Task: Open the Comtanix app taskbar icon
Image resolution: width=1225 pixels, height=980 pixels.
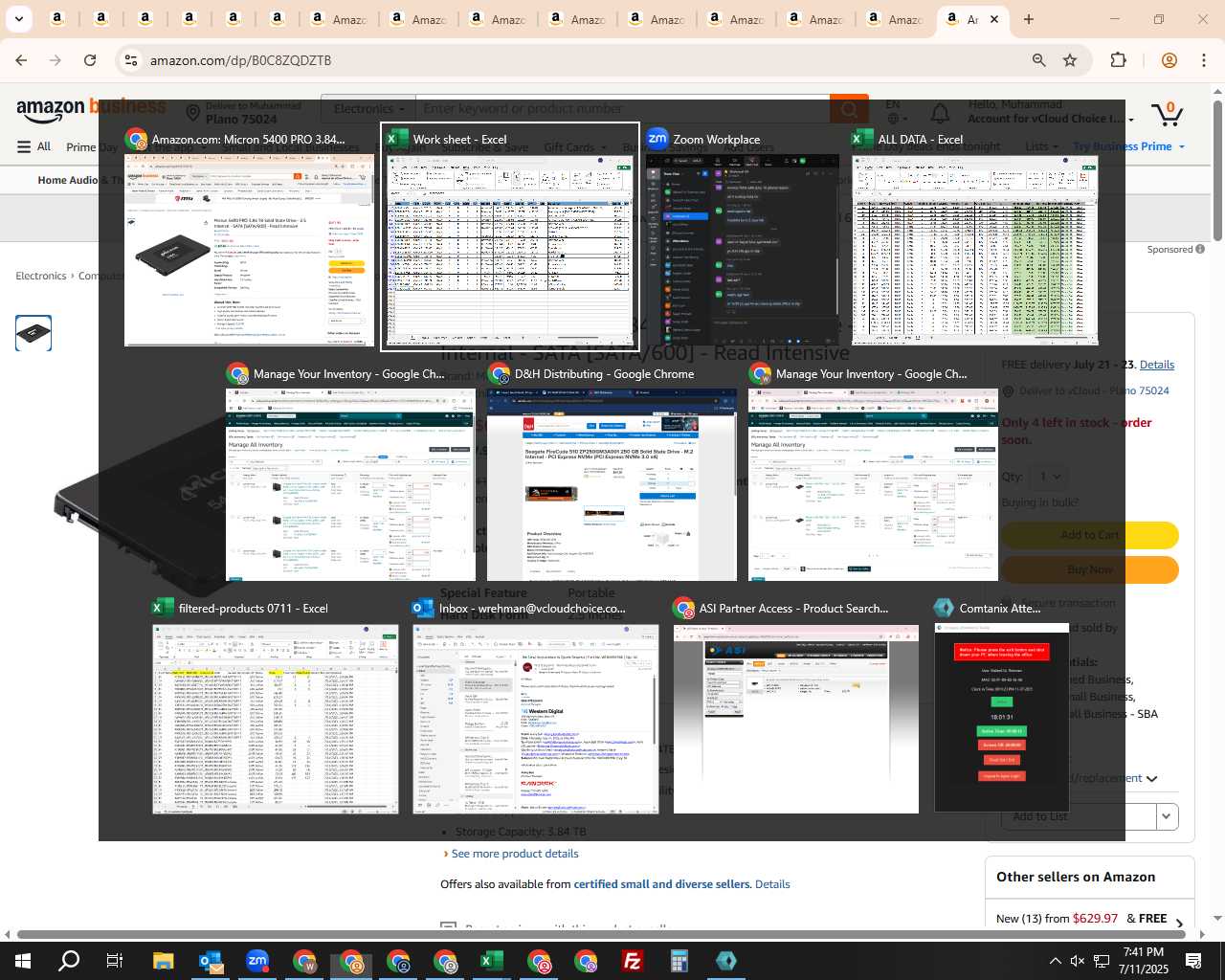Action: click(726, 961)
